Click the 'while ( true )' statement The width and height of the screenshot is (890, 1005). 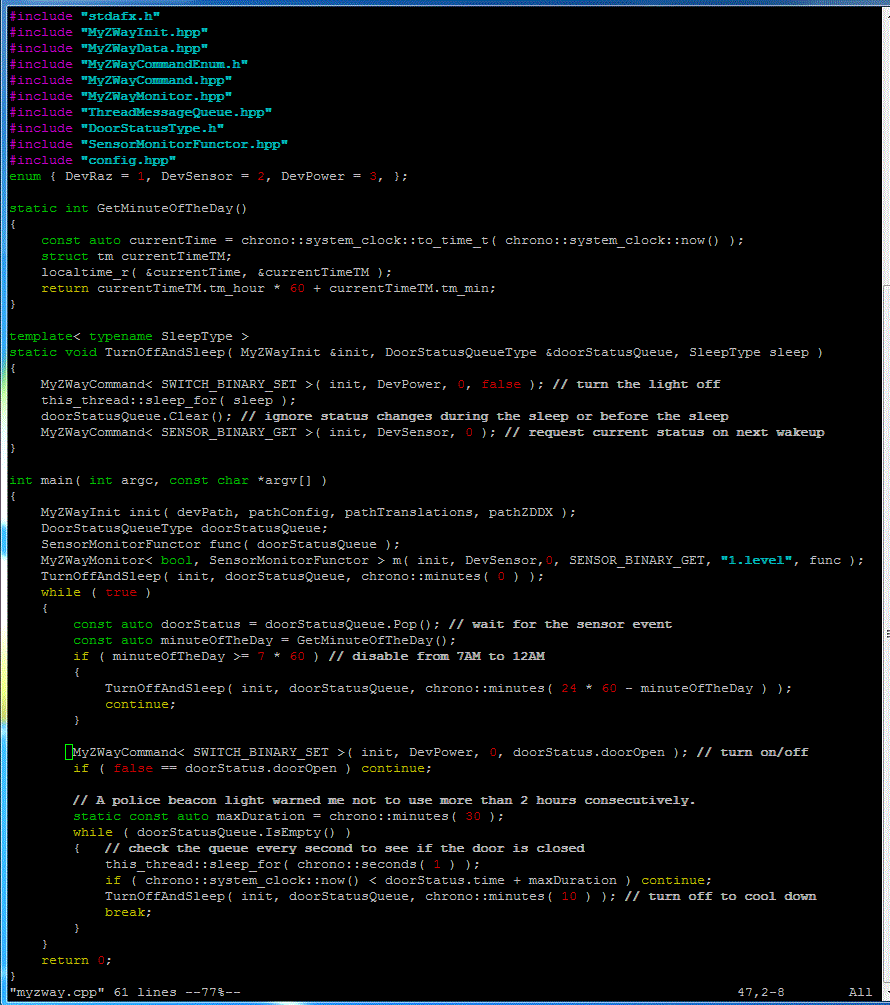pos(96,593)
